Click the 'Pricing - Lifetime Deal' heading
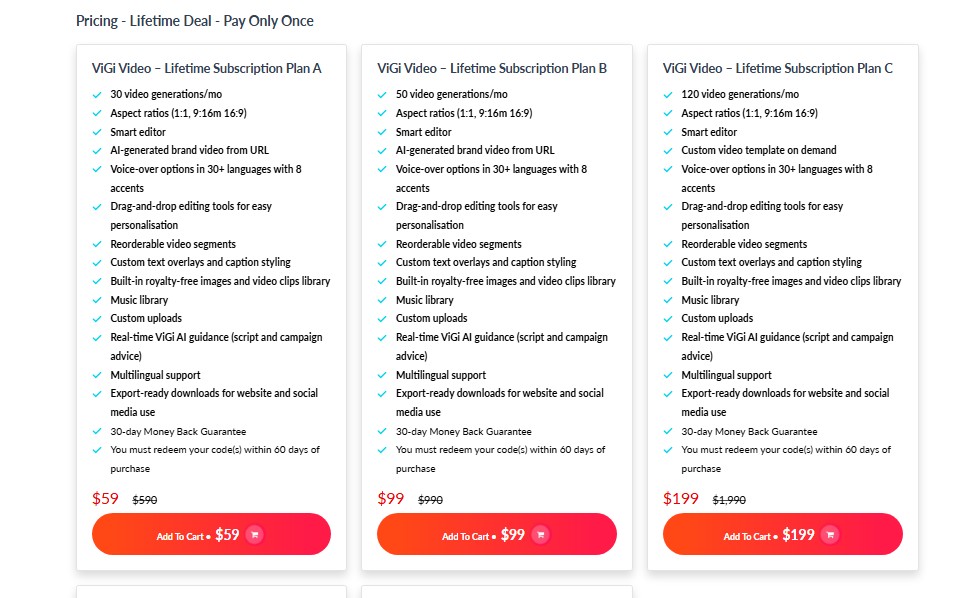The image size is (963, 598). coord(194,20)
